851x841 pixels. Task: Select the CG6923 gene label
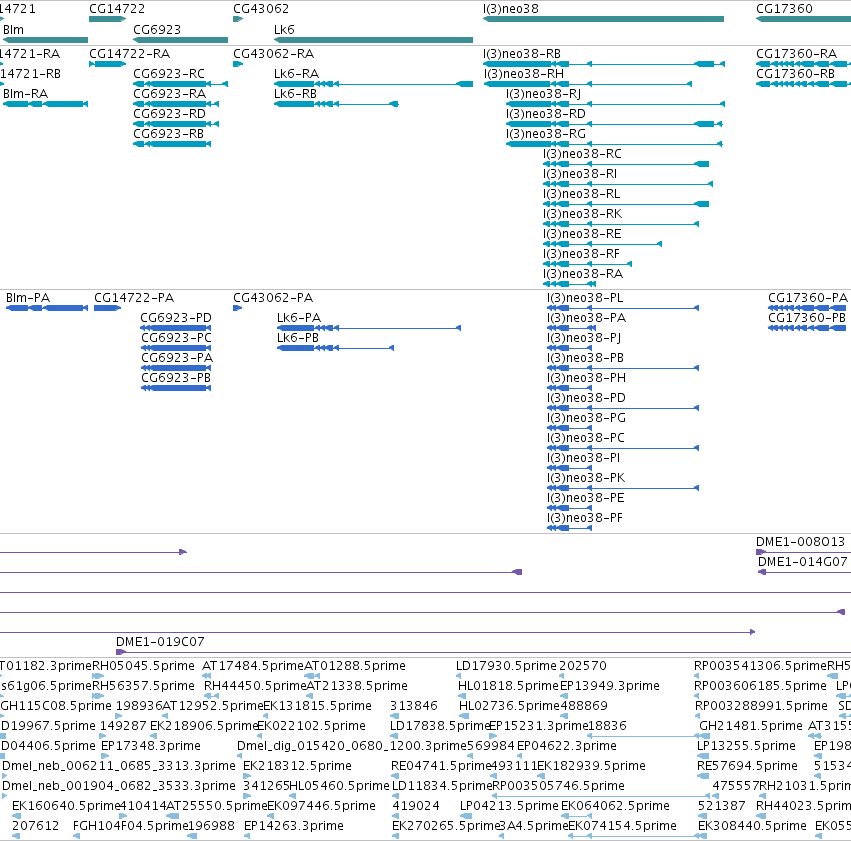(x=157, y=29)
